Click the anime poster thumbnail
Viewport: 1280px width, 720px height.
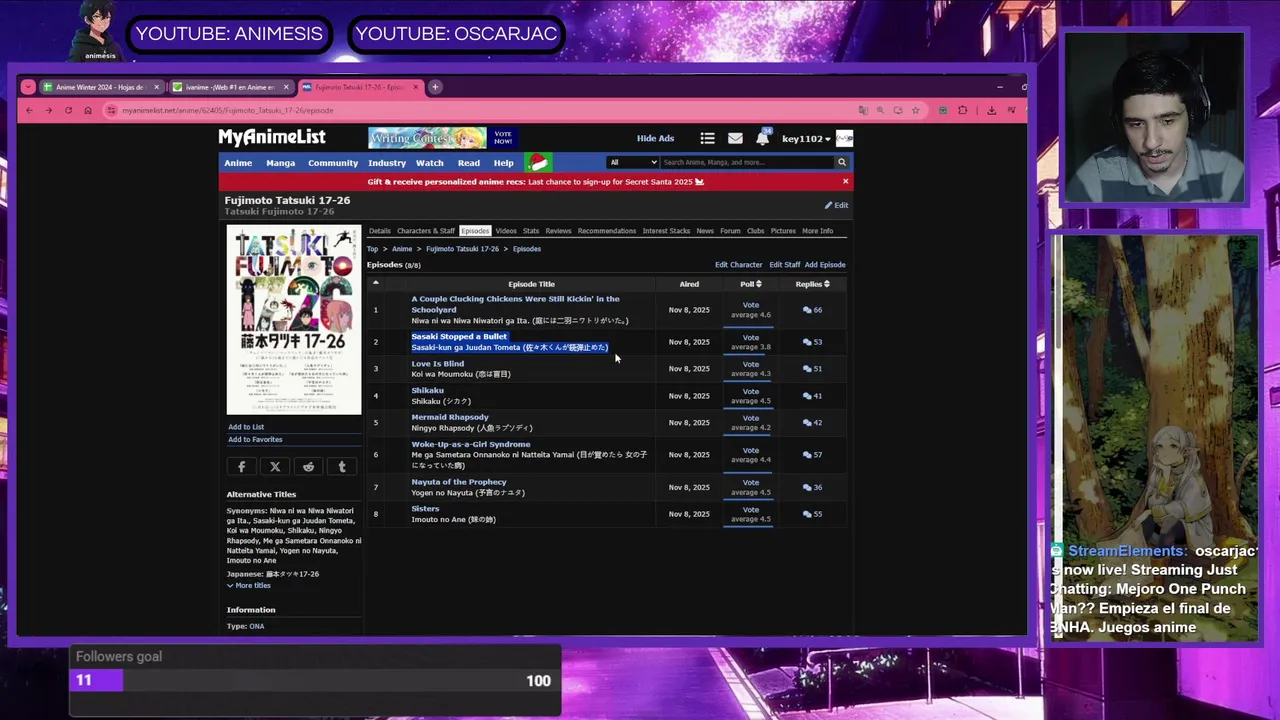pyautogui.click(x=294, y=320)
